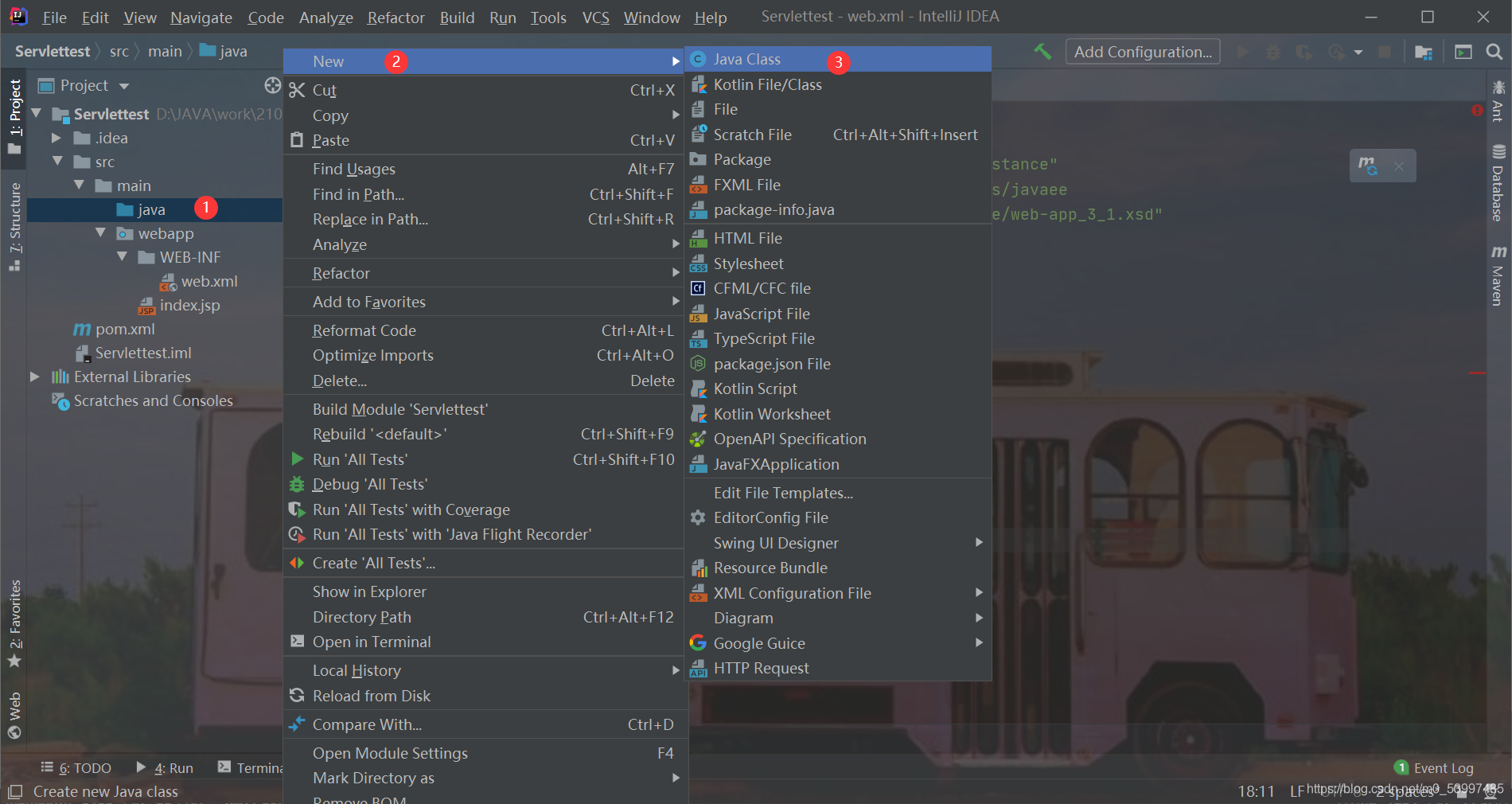Collapse the src folder
Viewport: 1512px width, 804px height.
tap(57, 162)
